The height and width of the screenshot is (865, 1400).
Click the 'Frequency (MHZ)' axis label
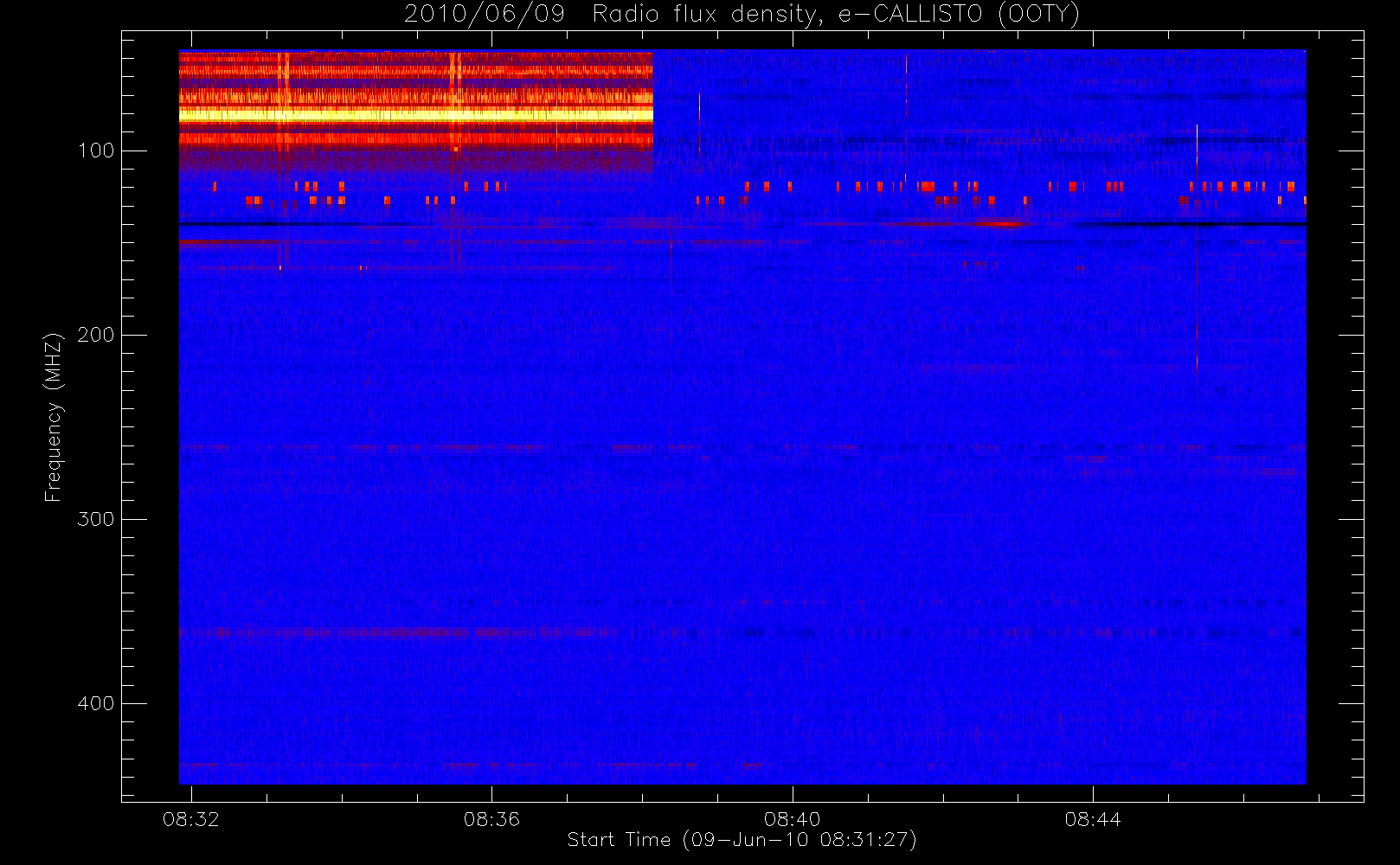click(x=54, y=416)
